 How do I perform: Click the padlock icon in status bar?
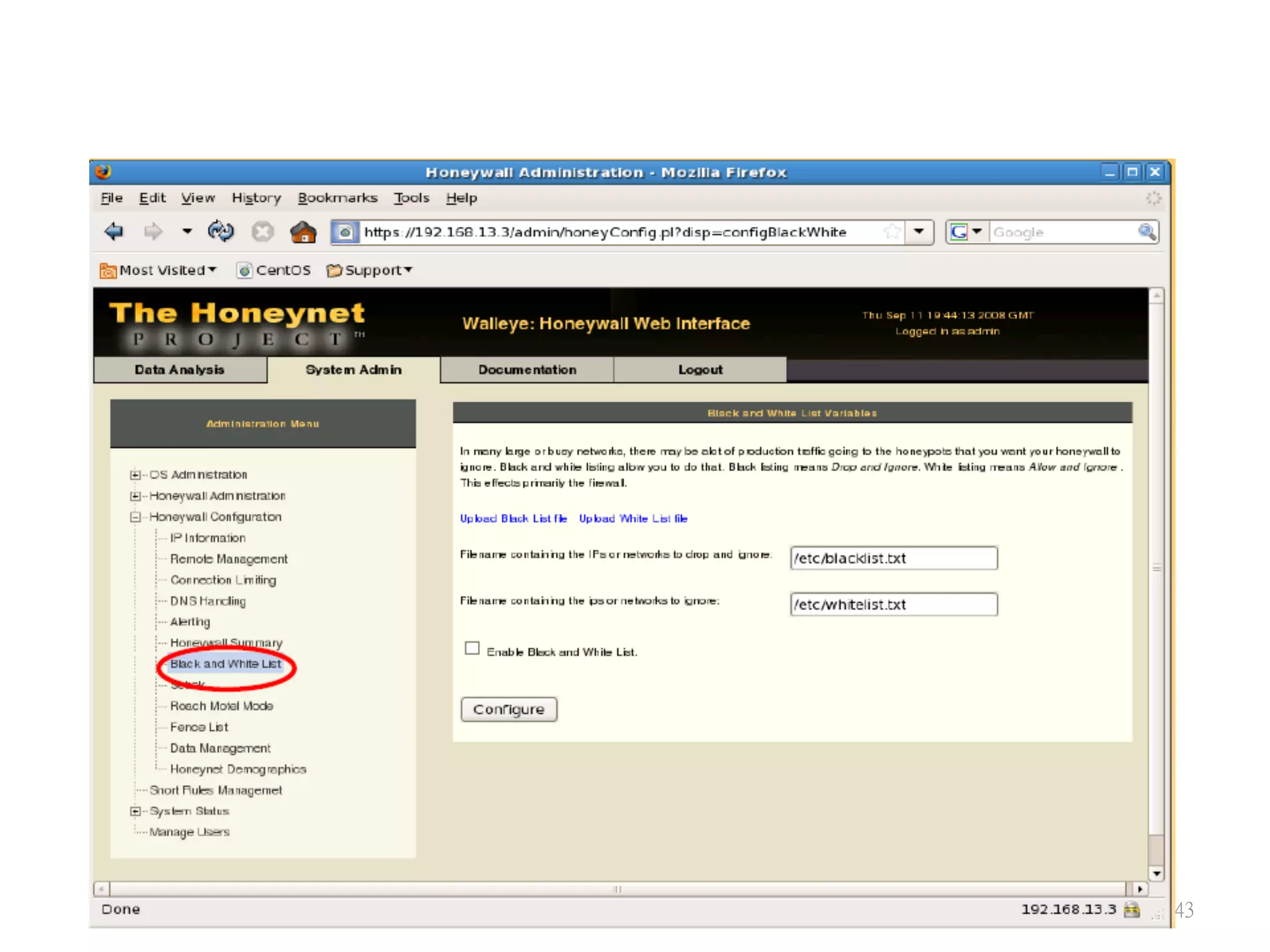[1132, 909]
